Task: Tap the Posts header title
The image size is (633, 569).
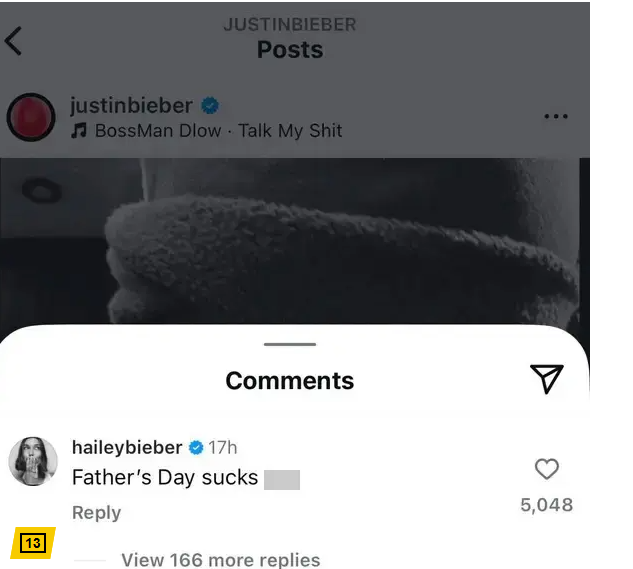Action: tap(290, 50)
